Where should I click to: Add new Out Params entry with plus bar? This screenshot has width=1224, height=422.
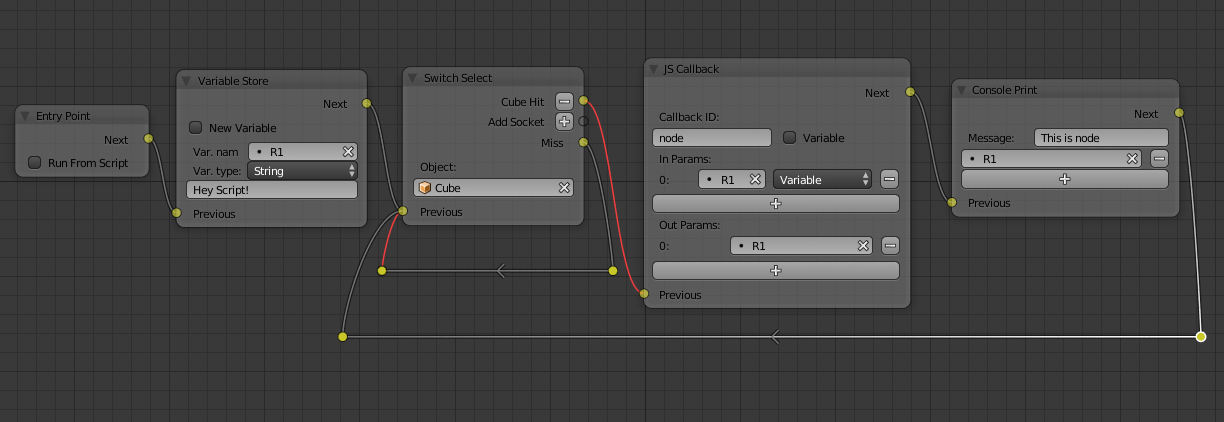[775, 270]
